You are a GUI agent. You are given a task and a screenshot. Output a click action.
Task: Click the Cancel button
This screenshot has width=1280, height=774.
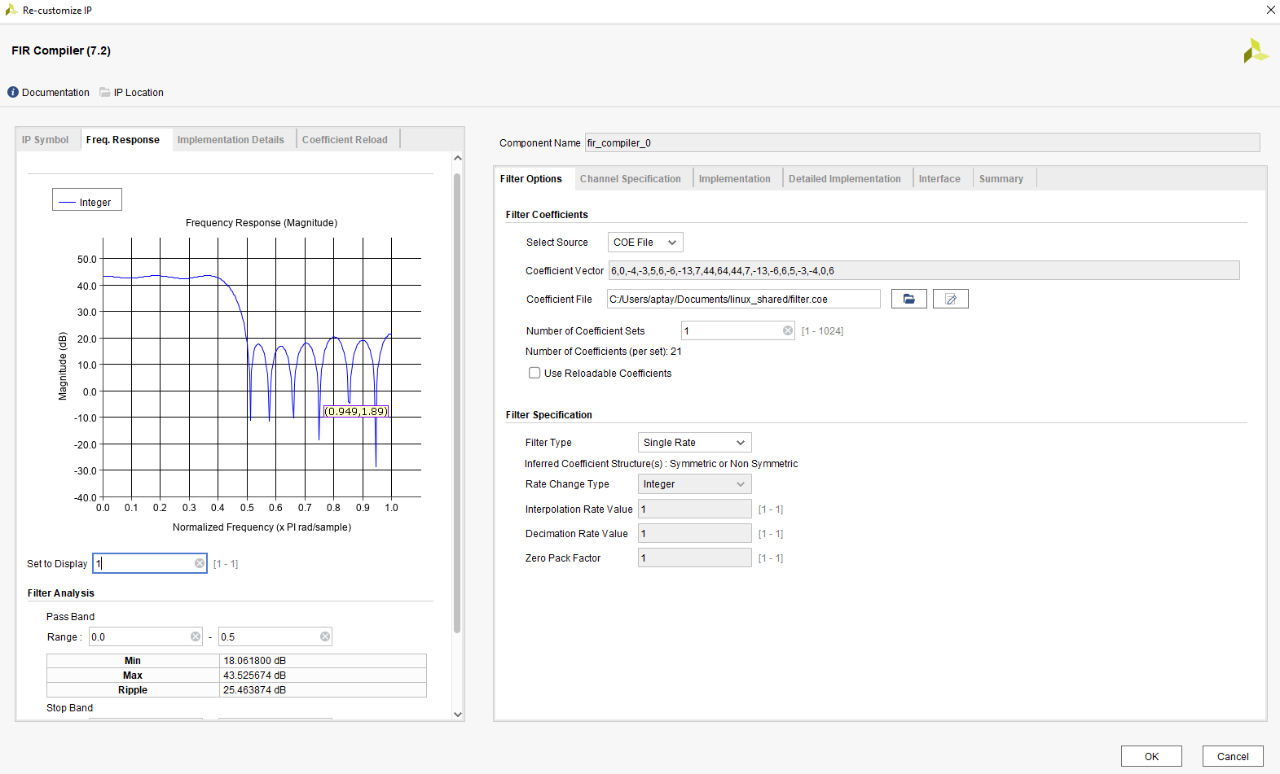pyautogui.click(x=1233, y=756)
